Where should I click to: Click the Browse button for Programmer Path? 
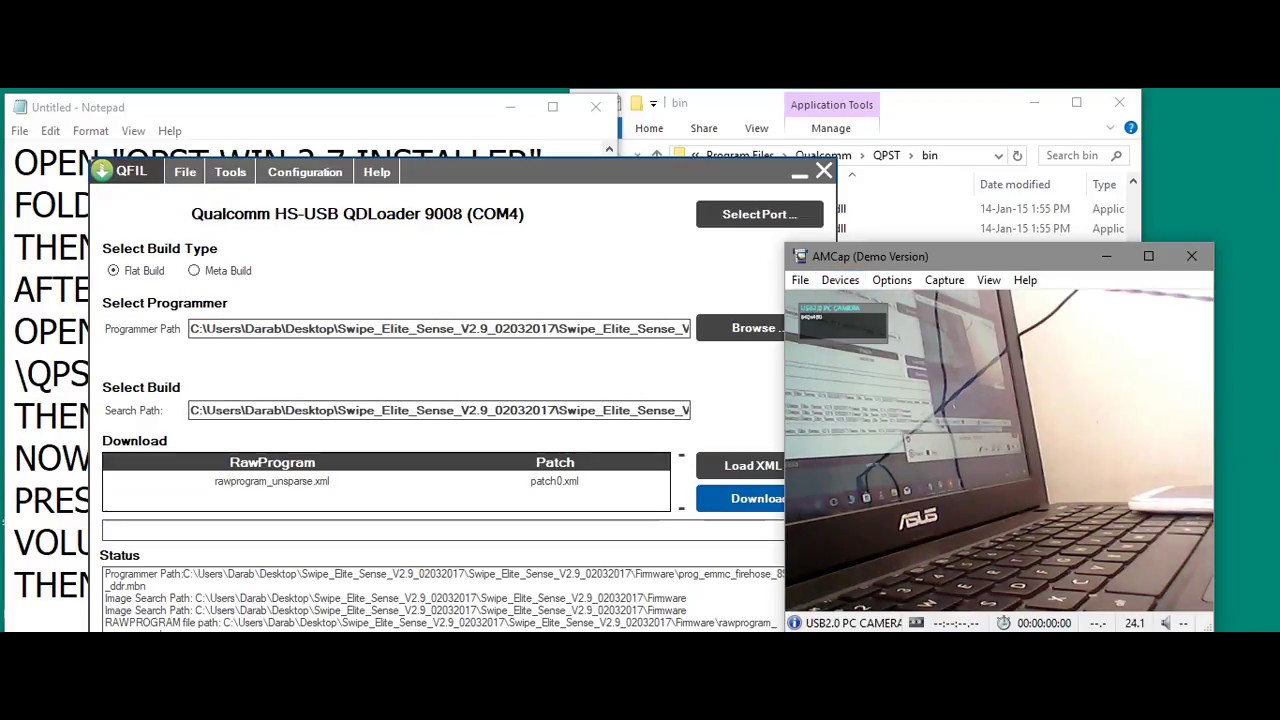[740, 328]
